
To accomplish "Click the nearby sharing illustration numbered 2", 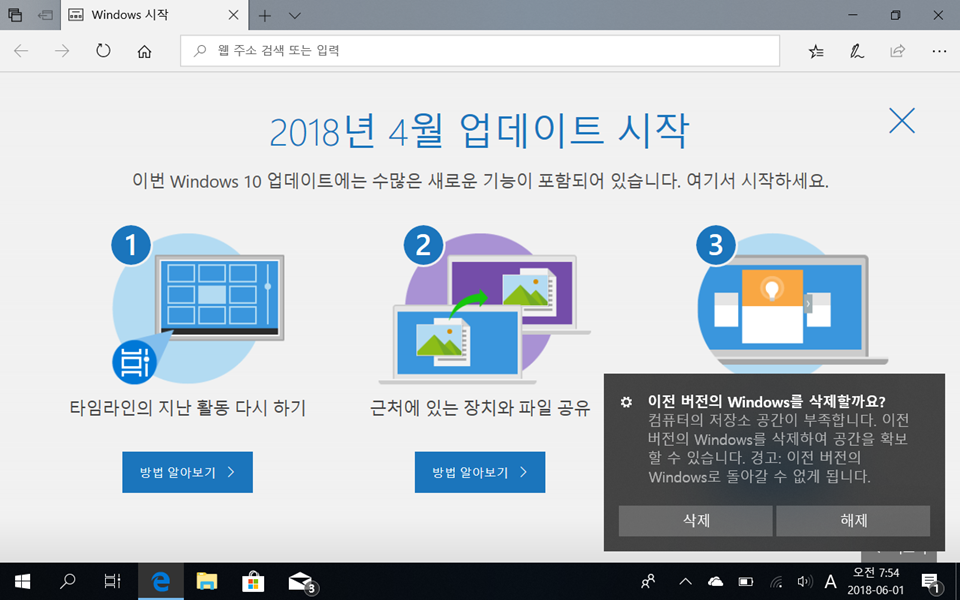I will coord(484,305).
